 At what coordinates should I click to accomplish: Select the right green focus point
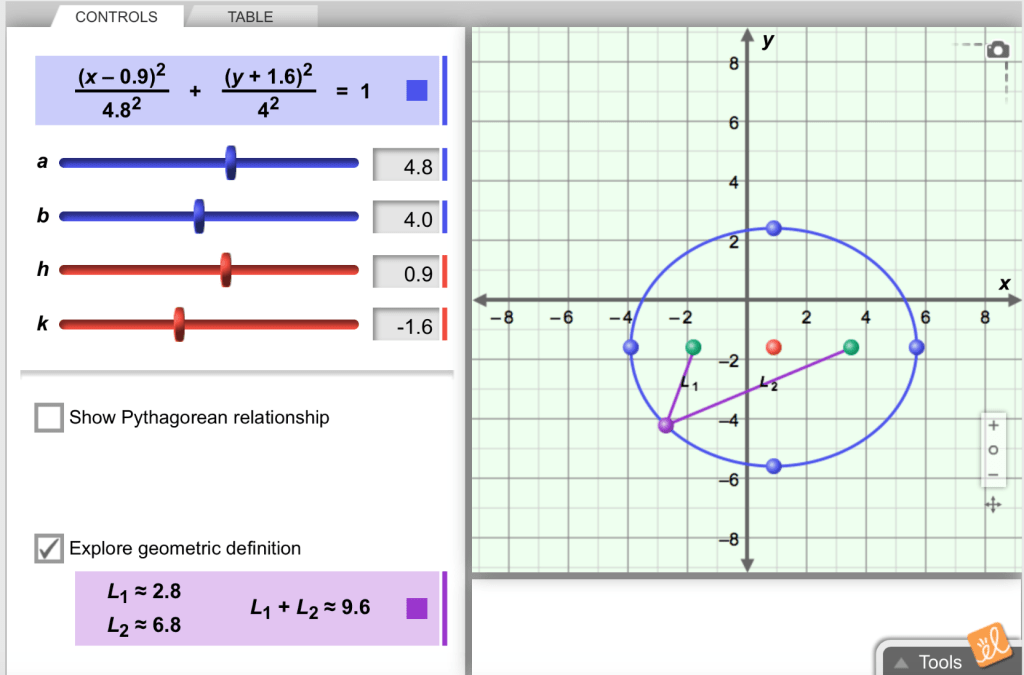[x=851, y=347]
